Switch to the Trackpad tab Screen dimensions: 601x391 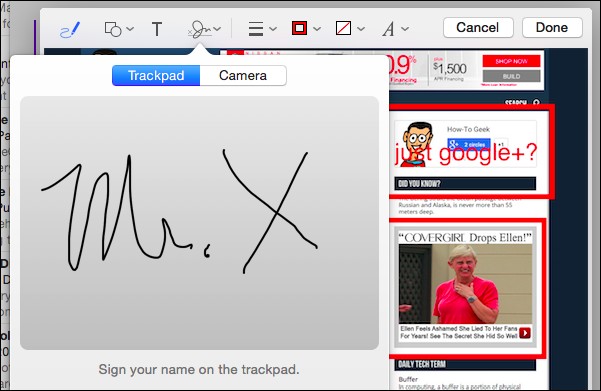click(x=156, y=76)
